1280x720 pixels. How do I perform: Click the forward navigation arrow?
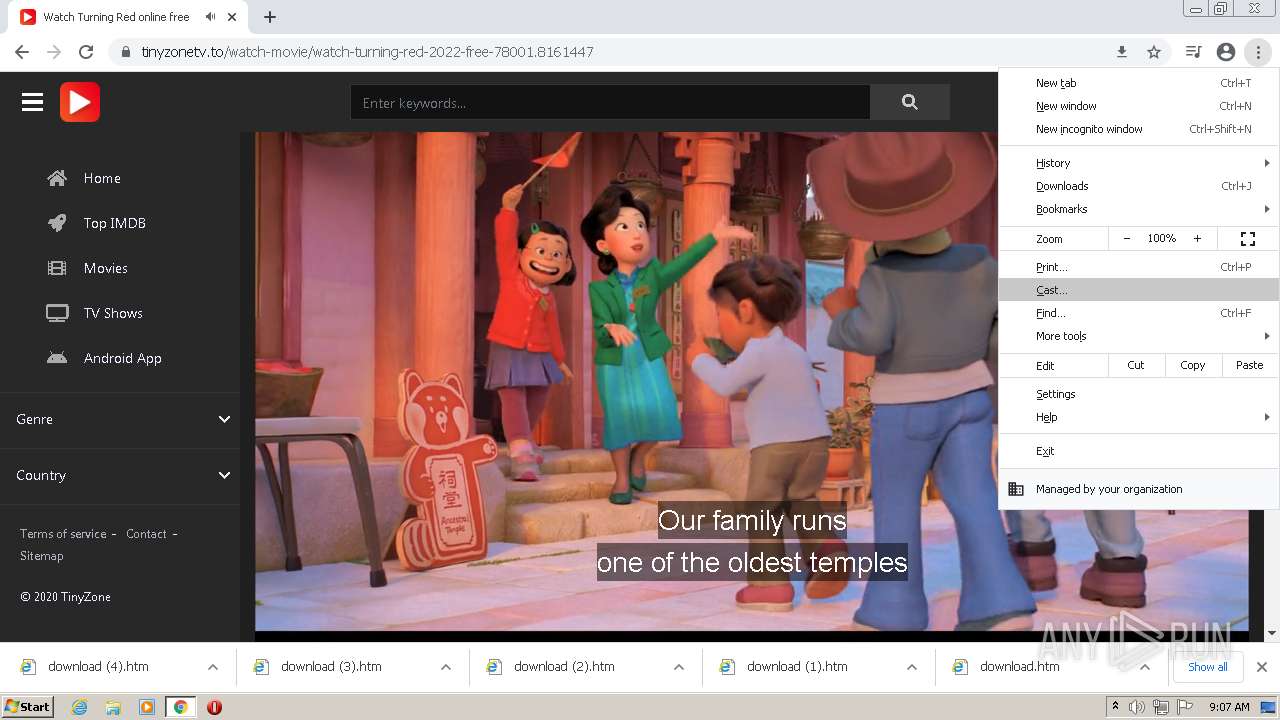(x=54, y=52)
